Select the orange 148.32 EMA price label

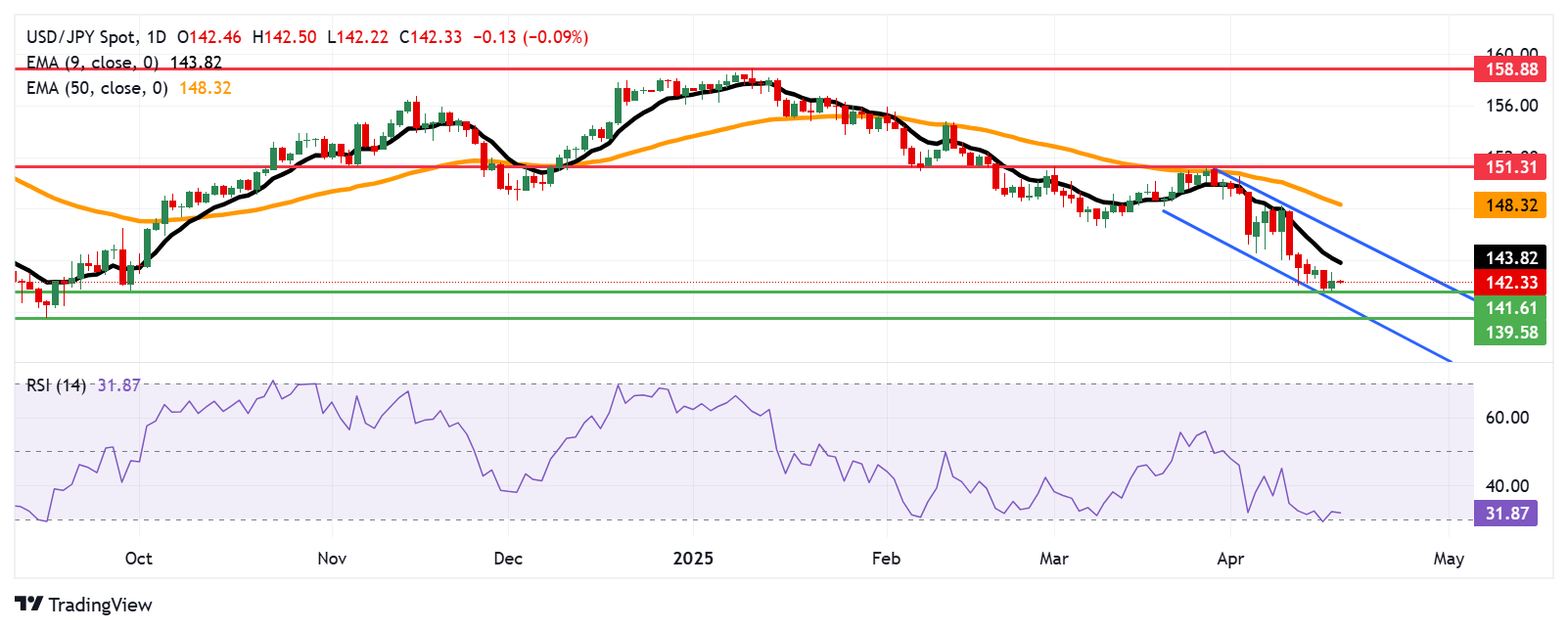point(1510,205)
